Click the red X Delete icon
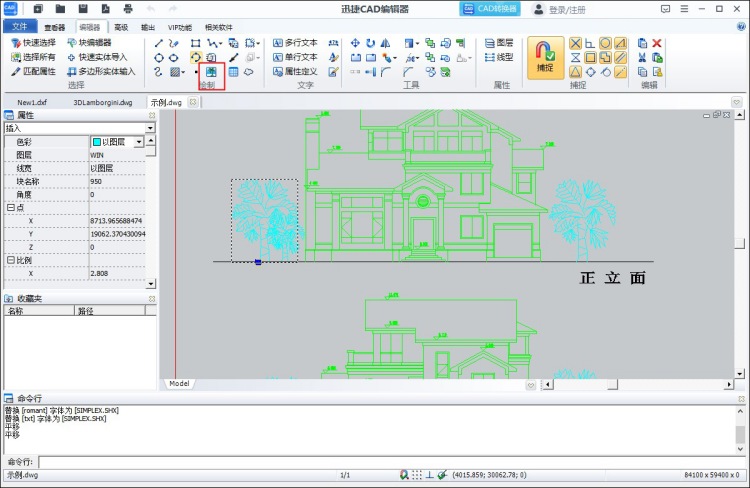The width and height of the screenshot is (750, 488). [x=657, y=44]
